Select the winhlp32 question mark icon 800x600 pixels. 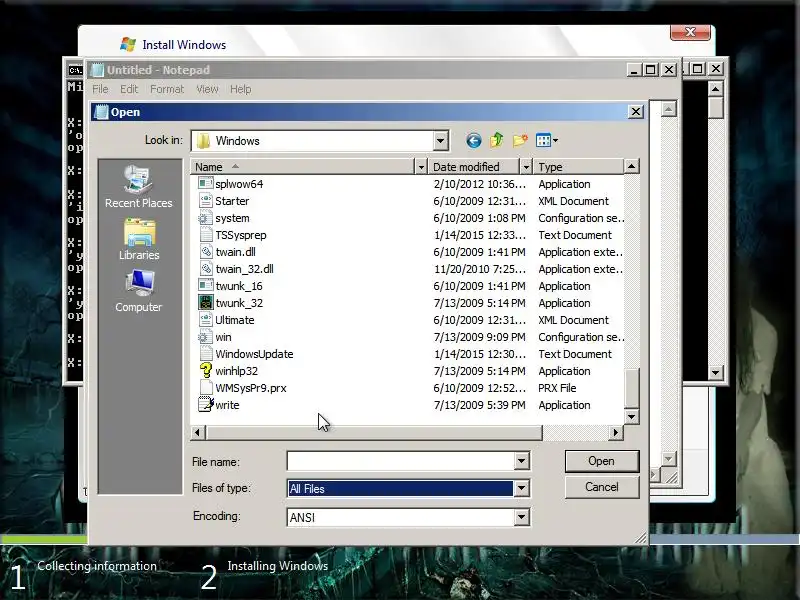(x=206, y=371)
